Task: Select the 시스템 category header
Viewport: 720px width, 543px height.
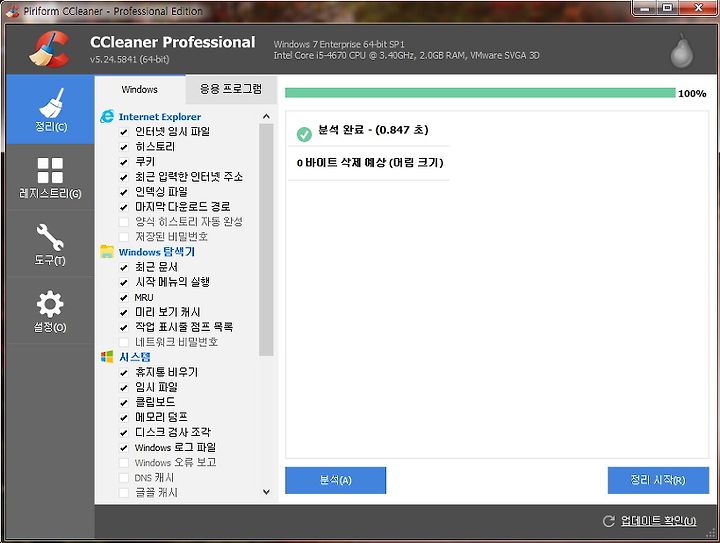Action: 135,357
